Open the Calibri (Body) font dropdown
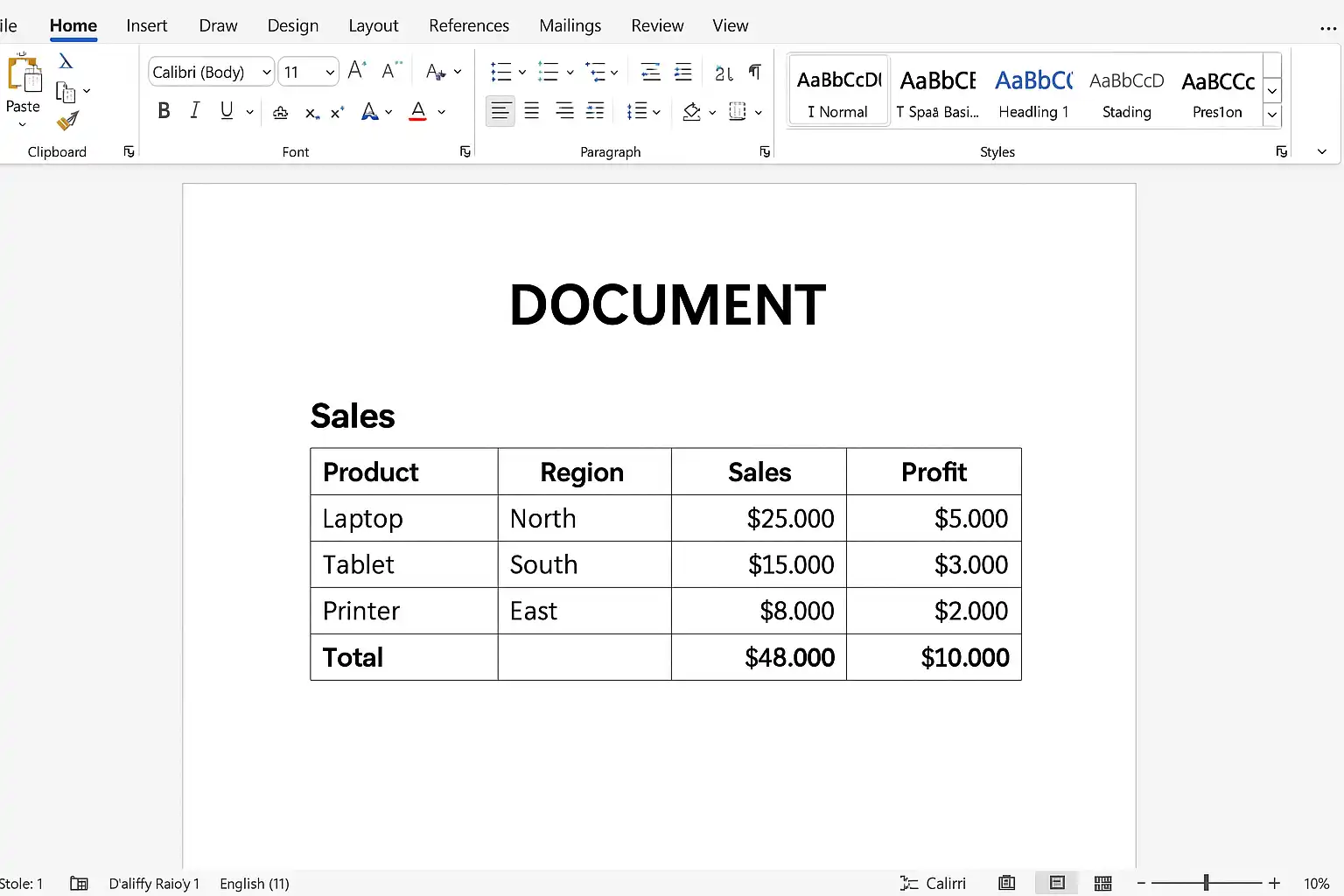This screenshot has width=1344, height=896. point(212,72)
